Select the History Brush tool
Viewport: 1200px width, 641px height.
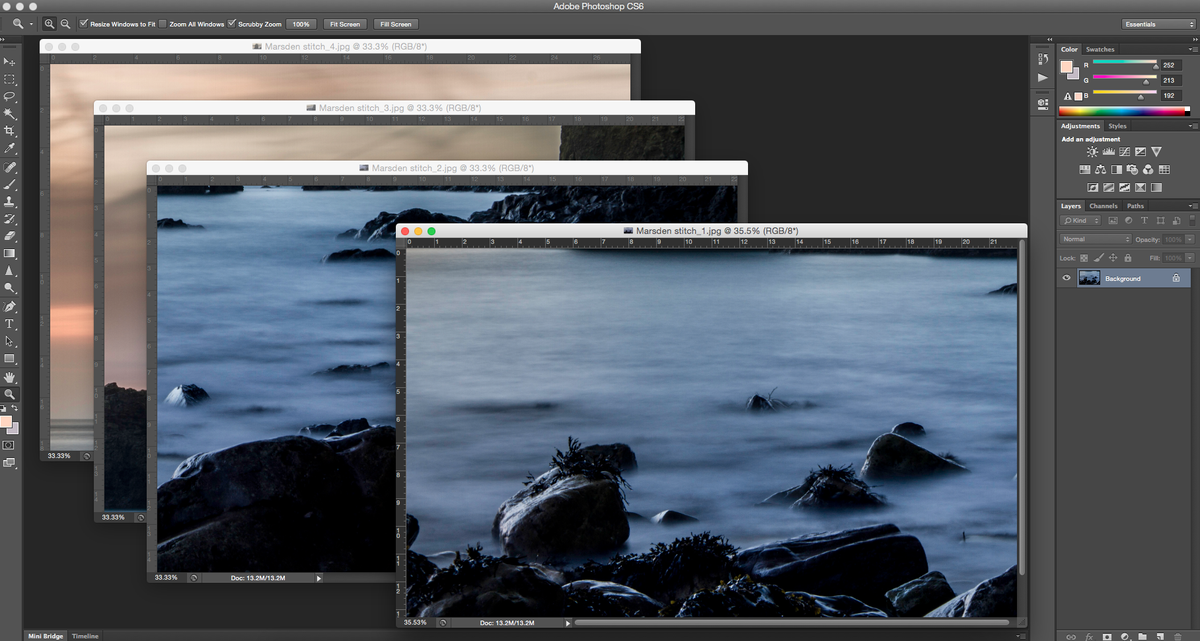point(10,218)
